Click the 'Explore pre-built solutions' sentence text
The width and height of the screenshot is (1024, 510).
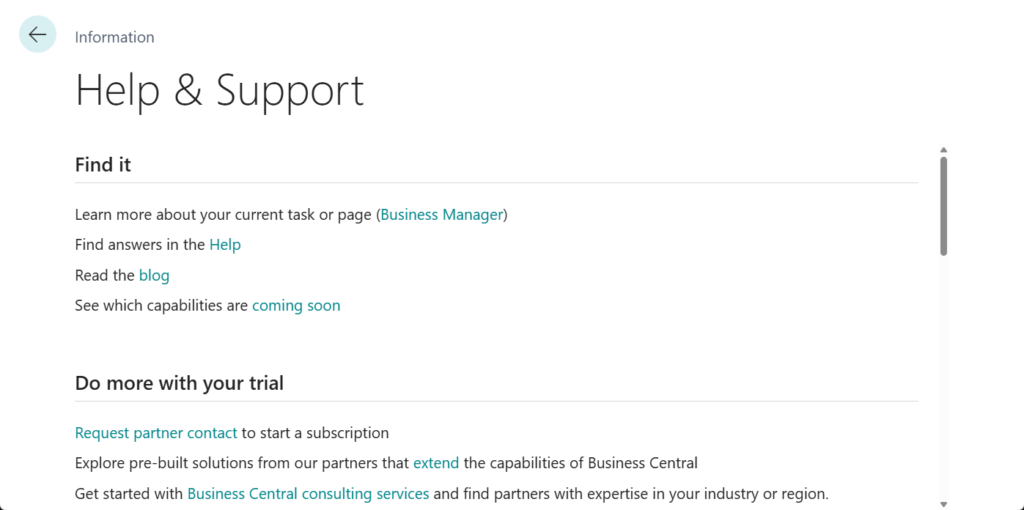click(x=242, y=463)
